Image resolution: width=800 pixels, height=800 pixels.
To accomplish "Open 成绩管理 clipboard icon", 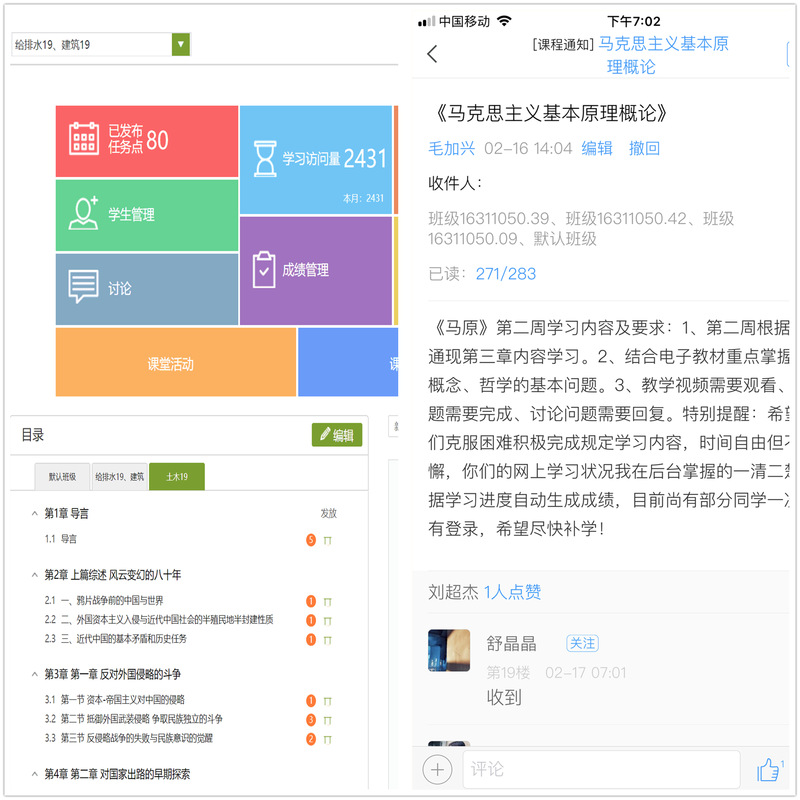I will (264, 270).
